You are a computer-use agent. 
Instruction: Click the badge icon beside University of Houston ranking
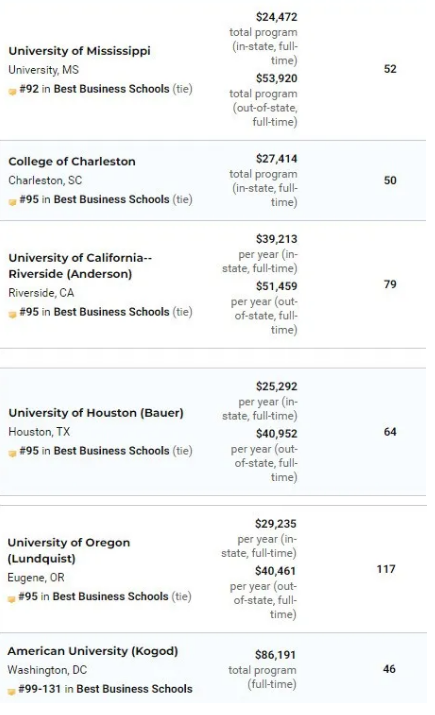click(12, 453)
